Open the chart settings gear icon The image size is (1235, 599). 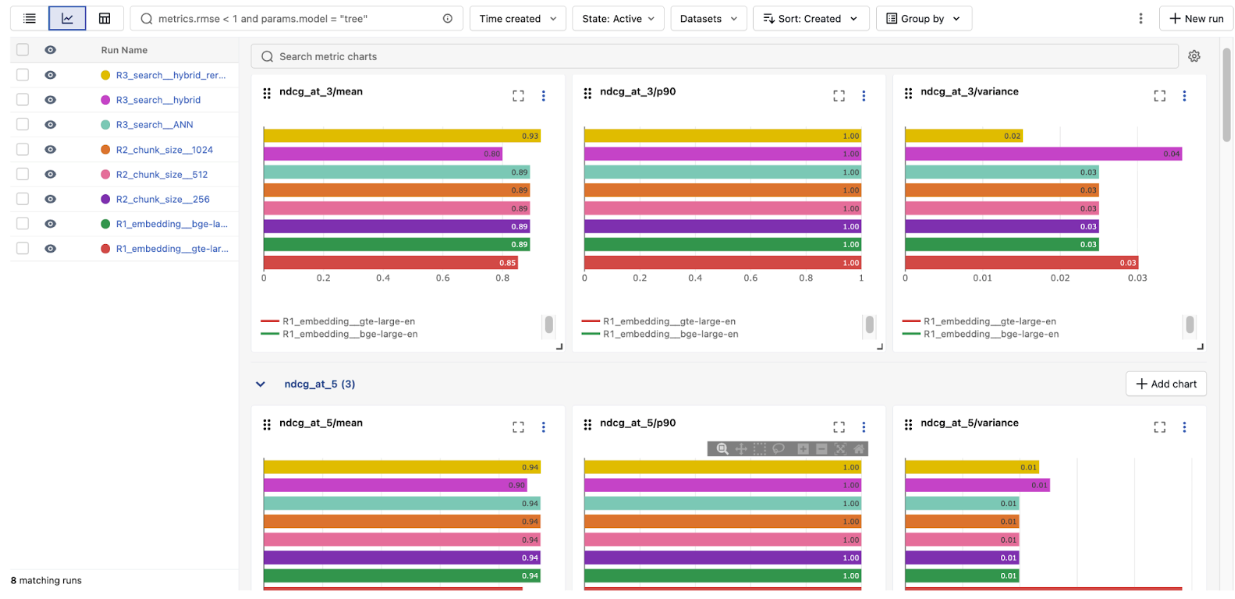pos(1194,56)
